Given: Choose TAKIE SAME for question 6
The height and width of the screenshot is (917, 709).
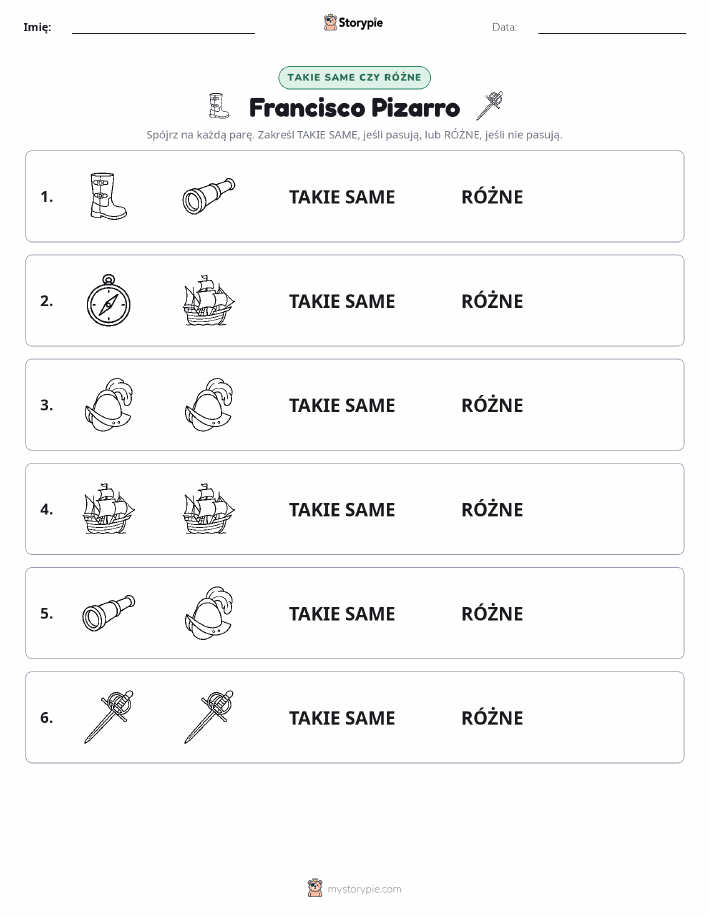Looking at the screenshot, I should 342,718.
